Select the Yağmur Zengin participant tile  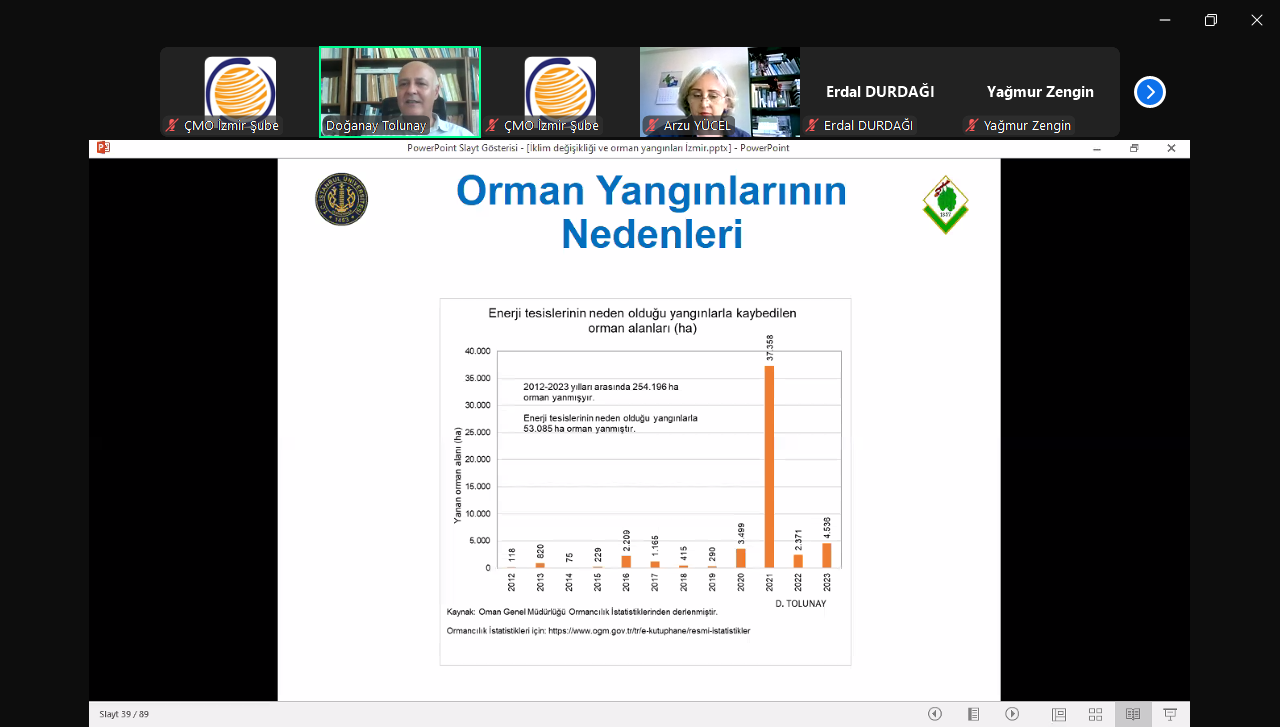tap(1039, 92)
